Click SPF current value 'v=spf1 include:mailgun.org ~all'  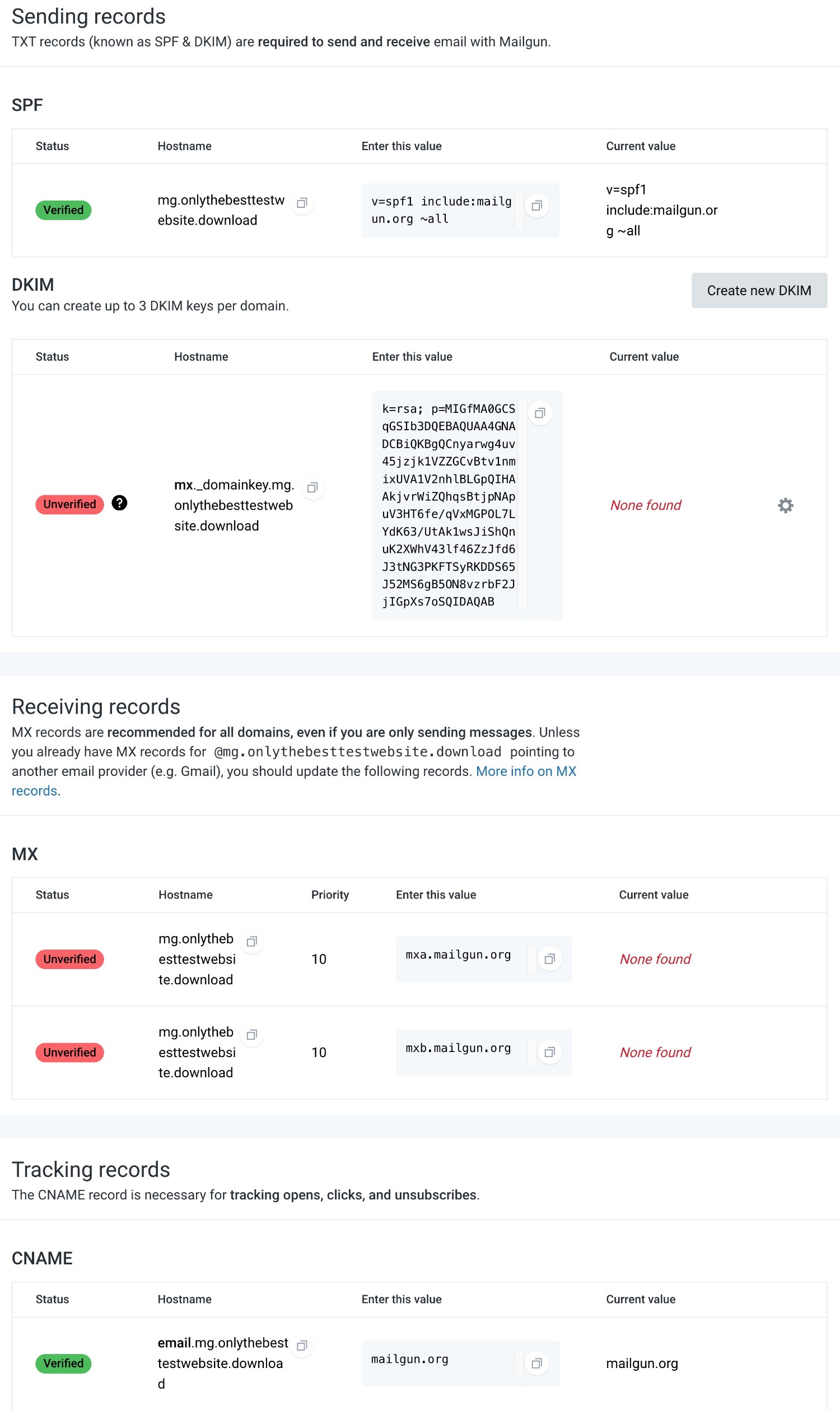pos(662,210)
